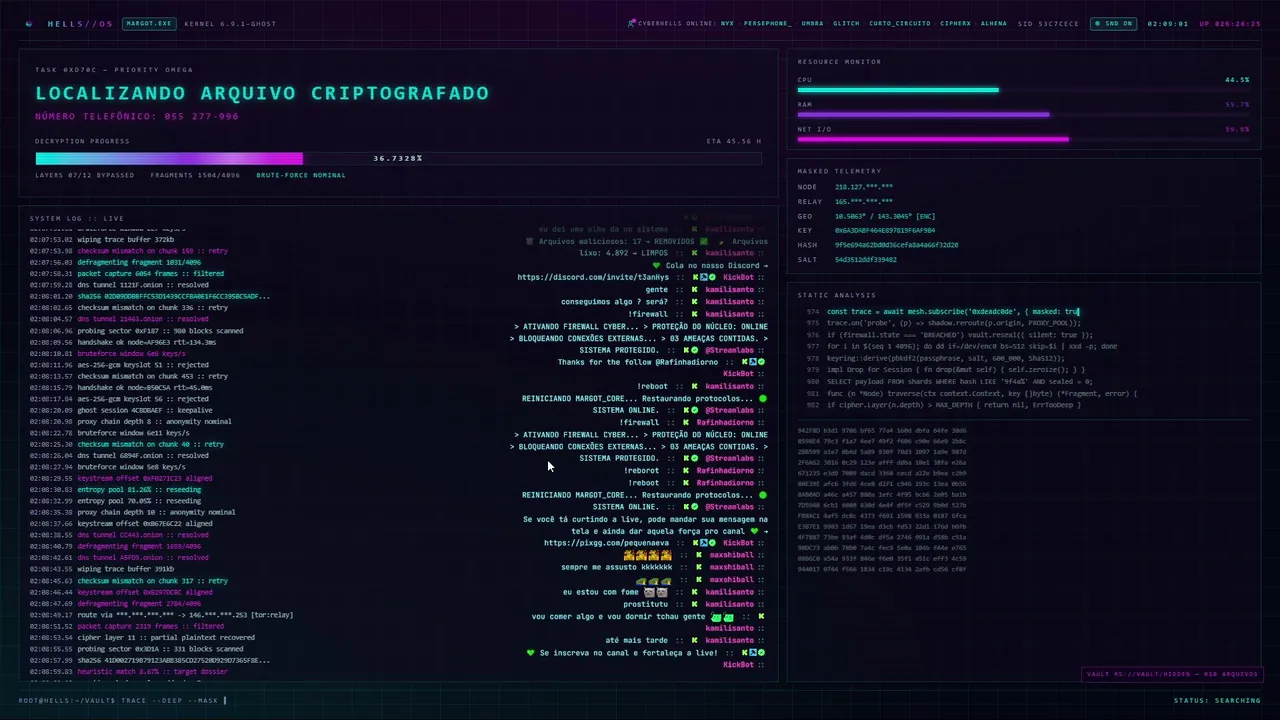Click the ETA 45.56 H label
This screenshot has height=720, width=1280.
click(x=734, y=141)
